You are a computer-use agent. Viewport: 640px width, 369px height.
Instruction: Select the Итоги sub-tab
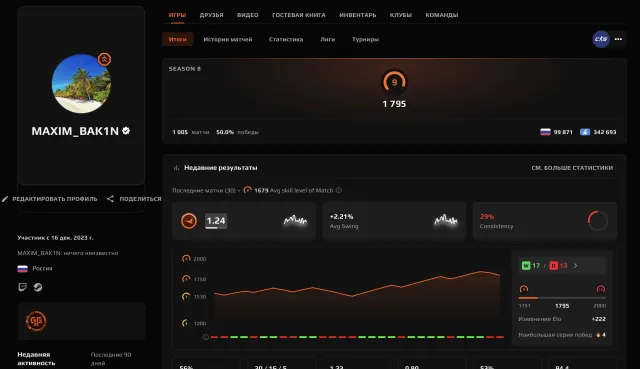(x=178, y=39)
